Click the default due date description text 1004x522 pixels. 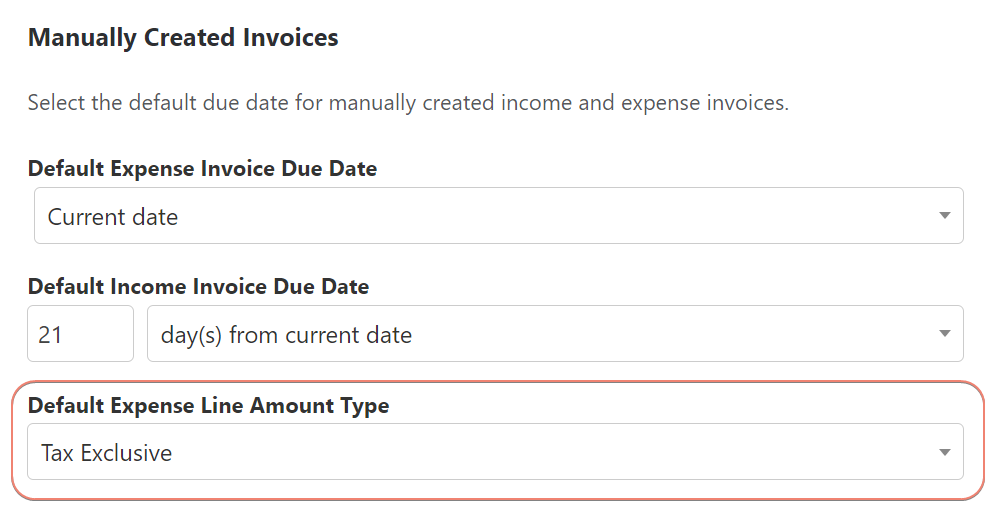pos(408,103)
